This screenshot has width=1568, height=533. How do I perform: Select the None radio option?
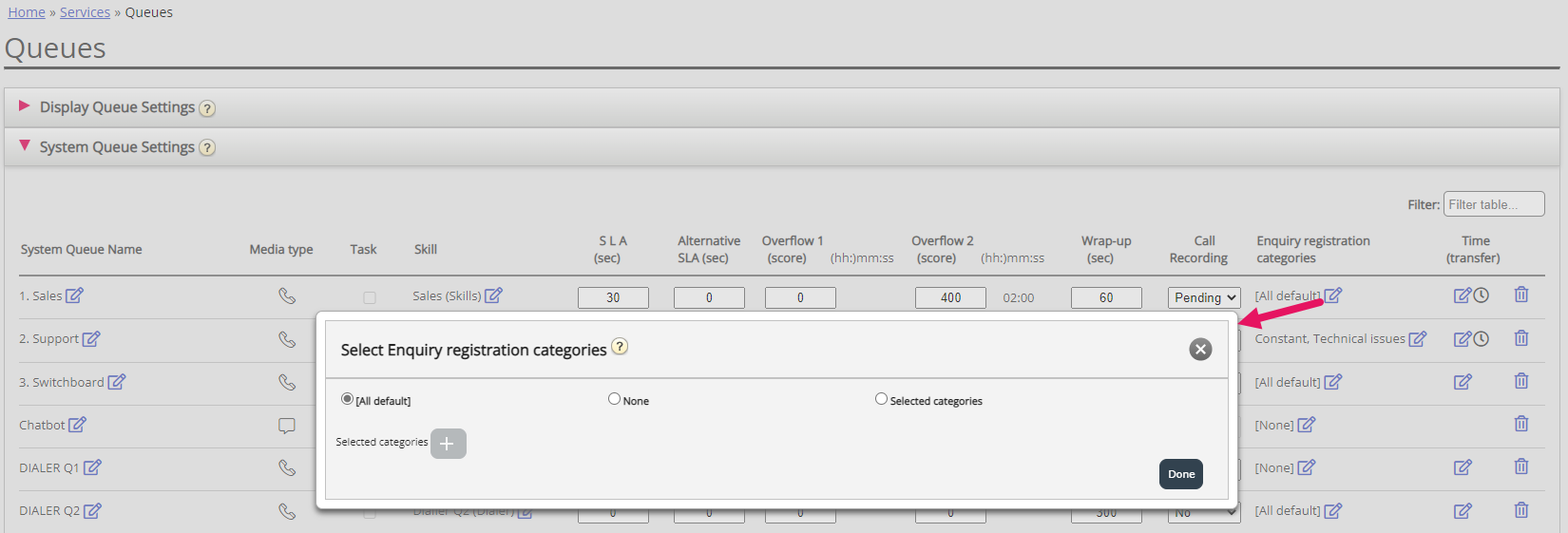(614, 399)
